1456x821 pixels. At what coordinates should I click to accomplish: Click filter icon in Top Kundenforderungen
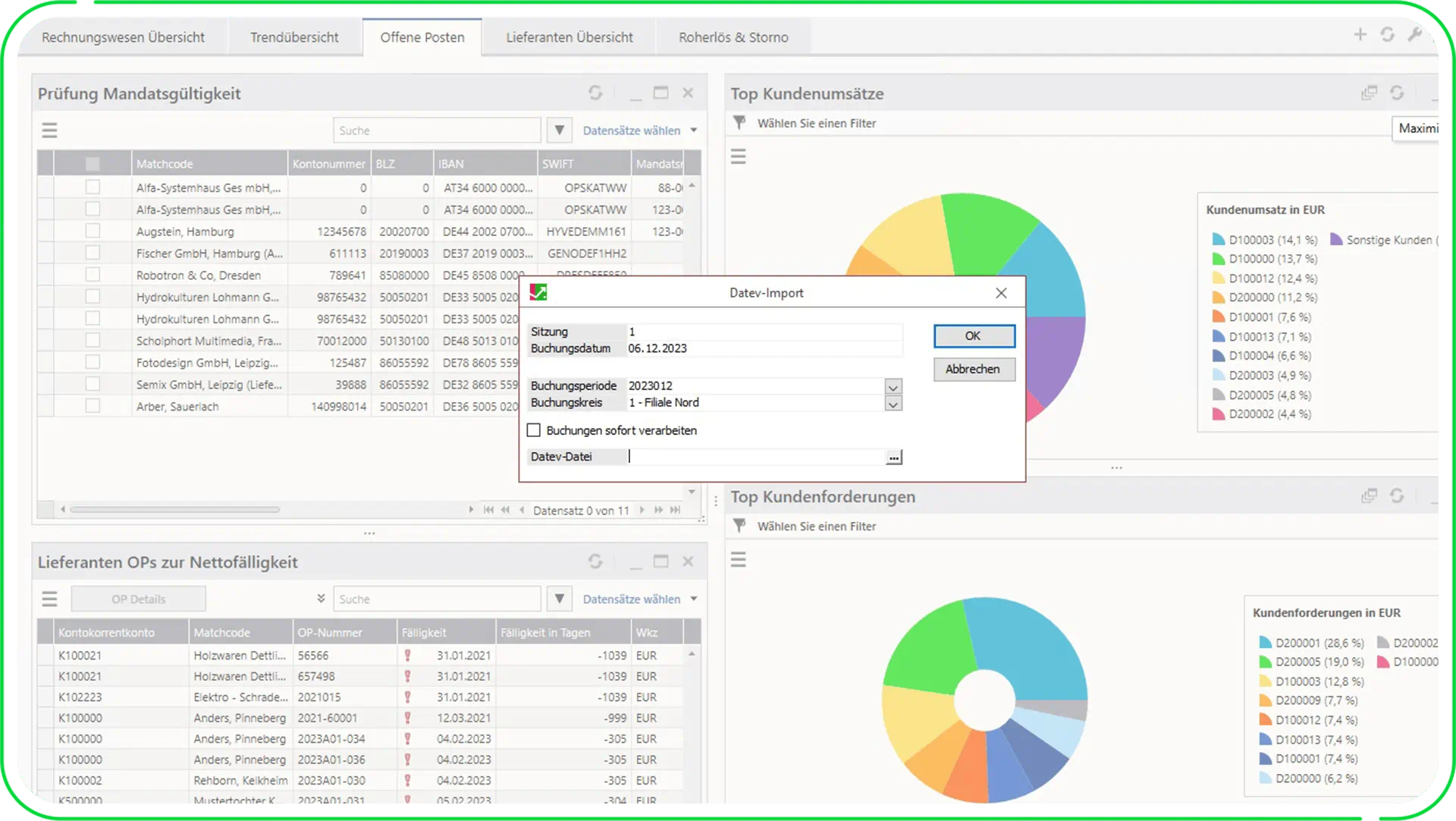click(x=739, y=525)
